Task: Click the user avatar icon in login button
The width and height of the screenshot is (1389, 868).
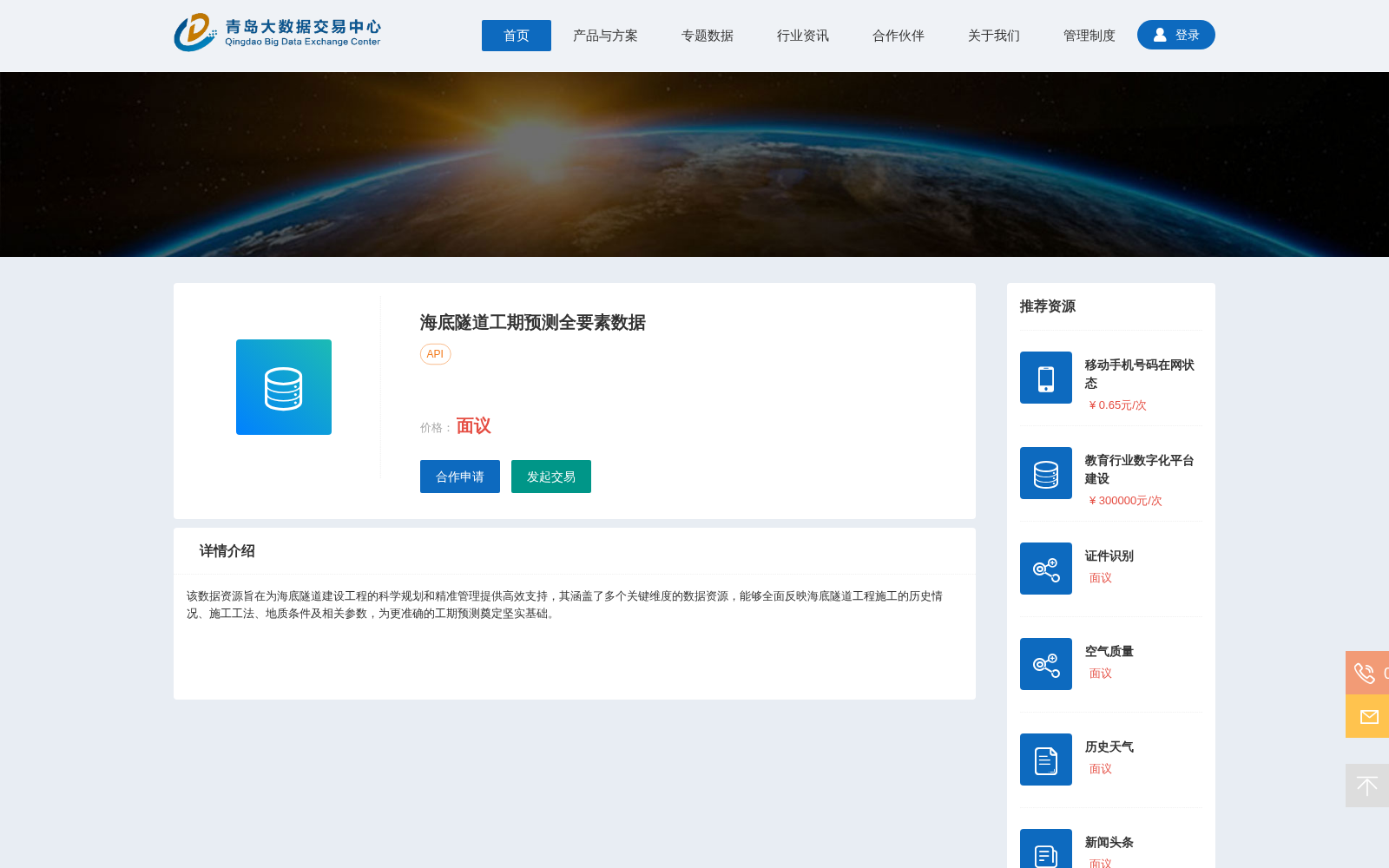Action: [1160, 35]
